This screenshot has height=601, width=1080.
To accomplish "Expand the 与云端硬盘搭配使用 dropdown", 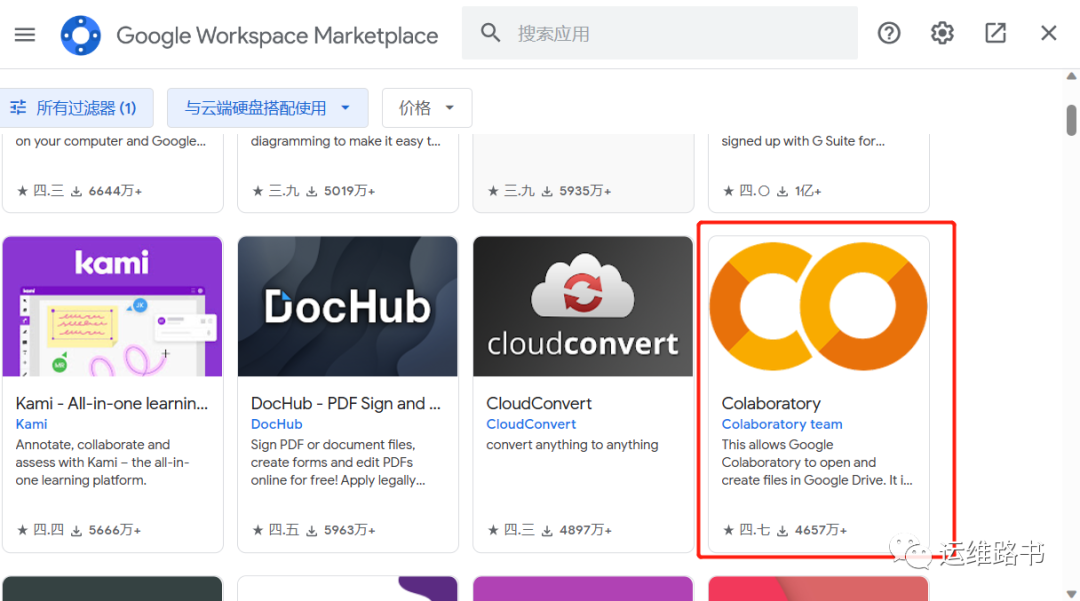I will [267, 107].
